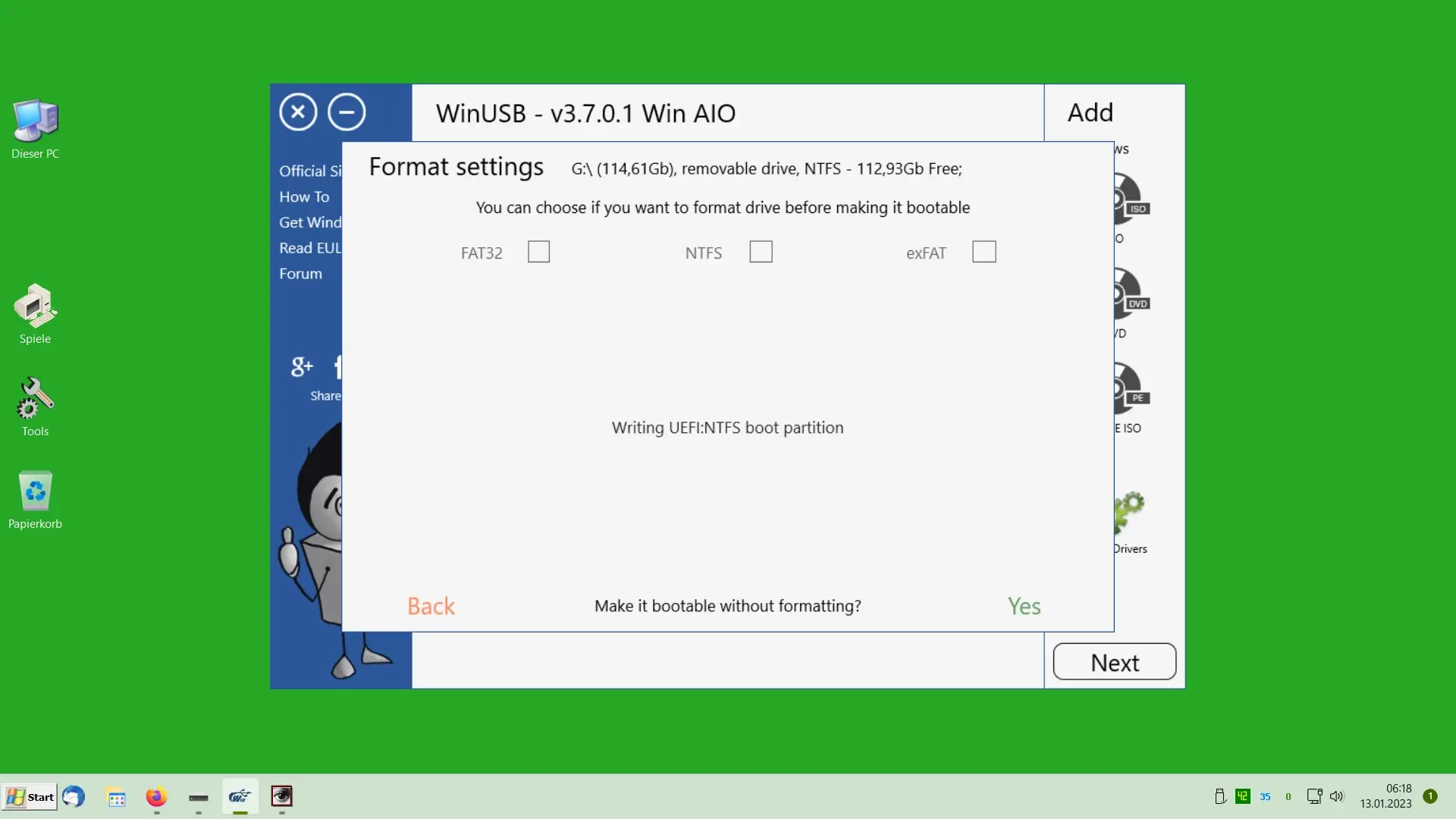Open the Papierkorb recycle bin
The image size is (1456, 819).
pyautogui.click(x=35, y=500)
